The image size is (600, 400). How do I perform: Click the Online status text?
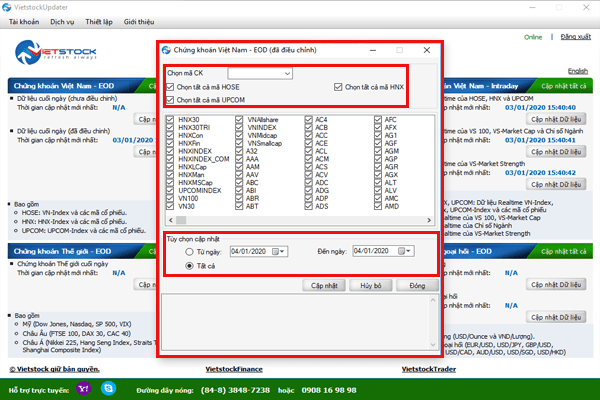click(533, 37)
